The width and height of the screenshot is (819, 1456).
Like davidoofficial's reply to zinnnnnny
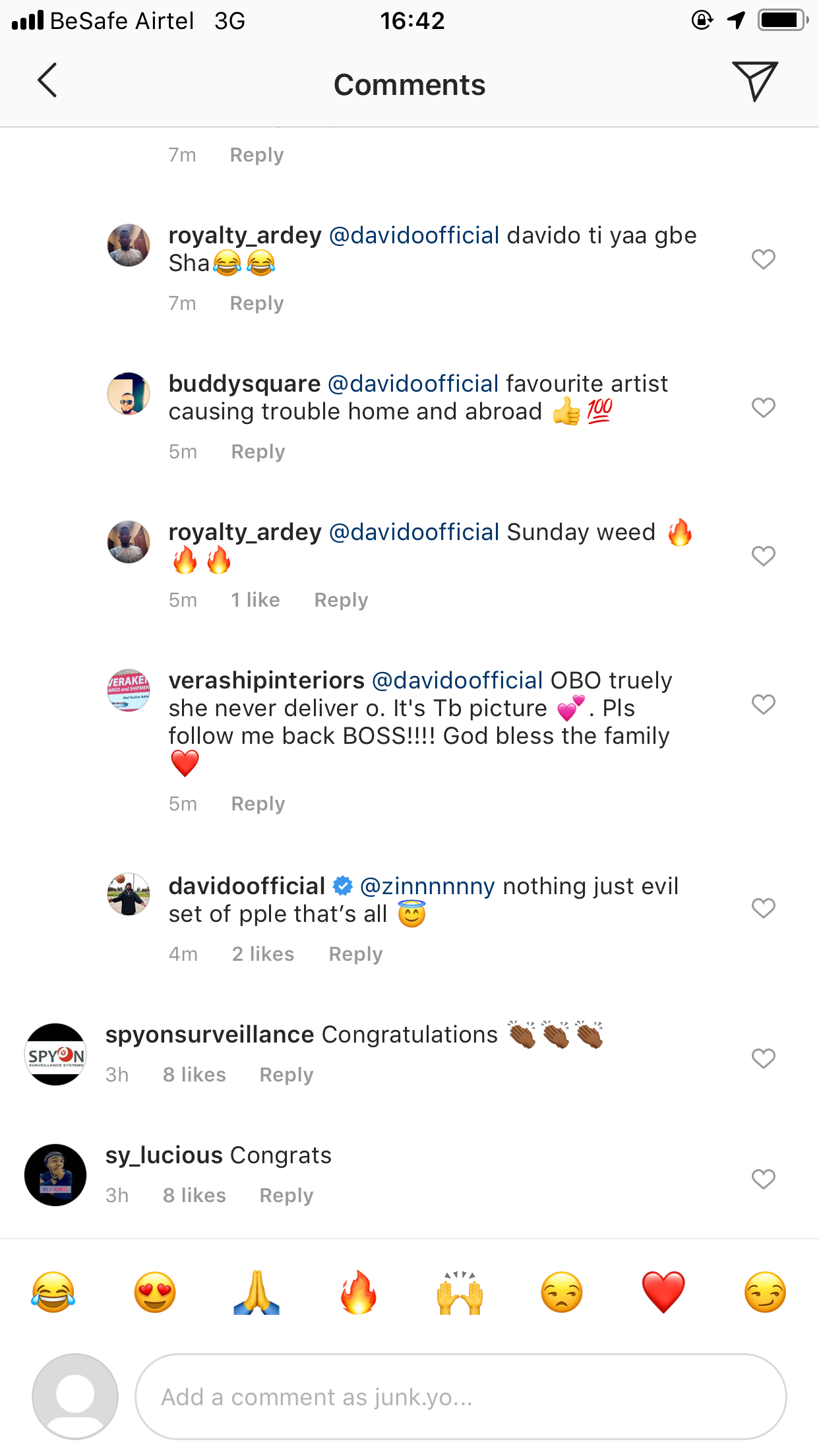764,908
